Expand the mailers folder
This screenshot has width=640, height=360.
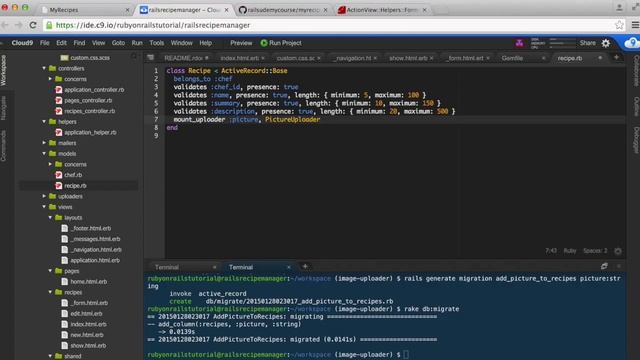point(44,143)
